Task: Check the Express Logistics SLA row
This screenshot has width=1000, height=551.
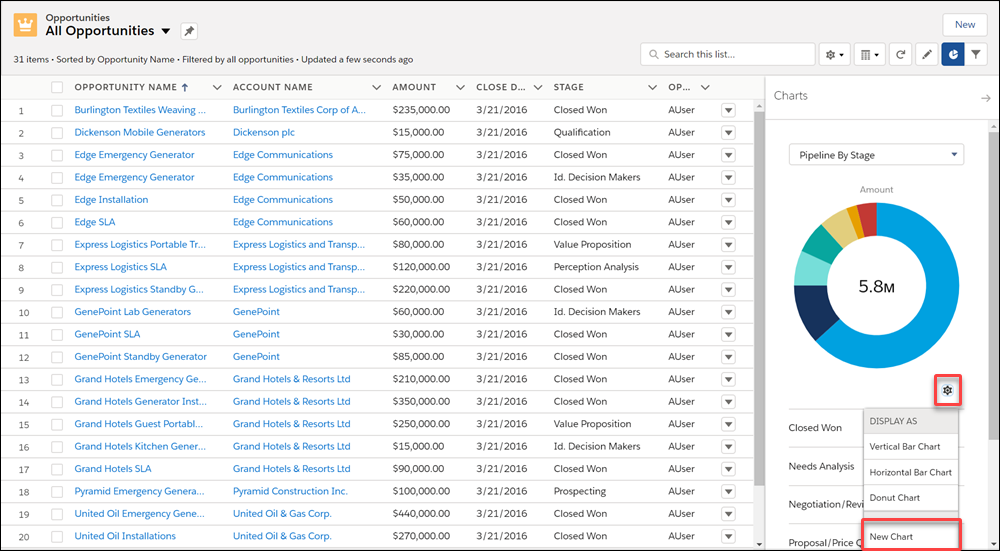Action: point(57,267)
